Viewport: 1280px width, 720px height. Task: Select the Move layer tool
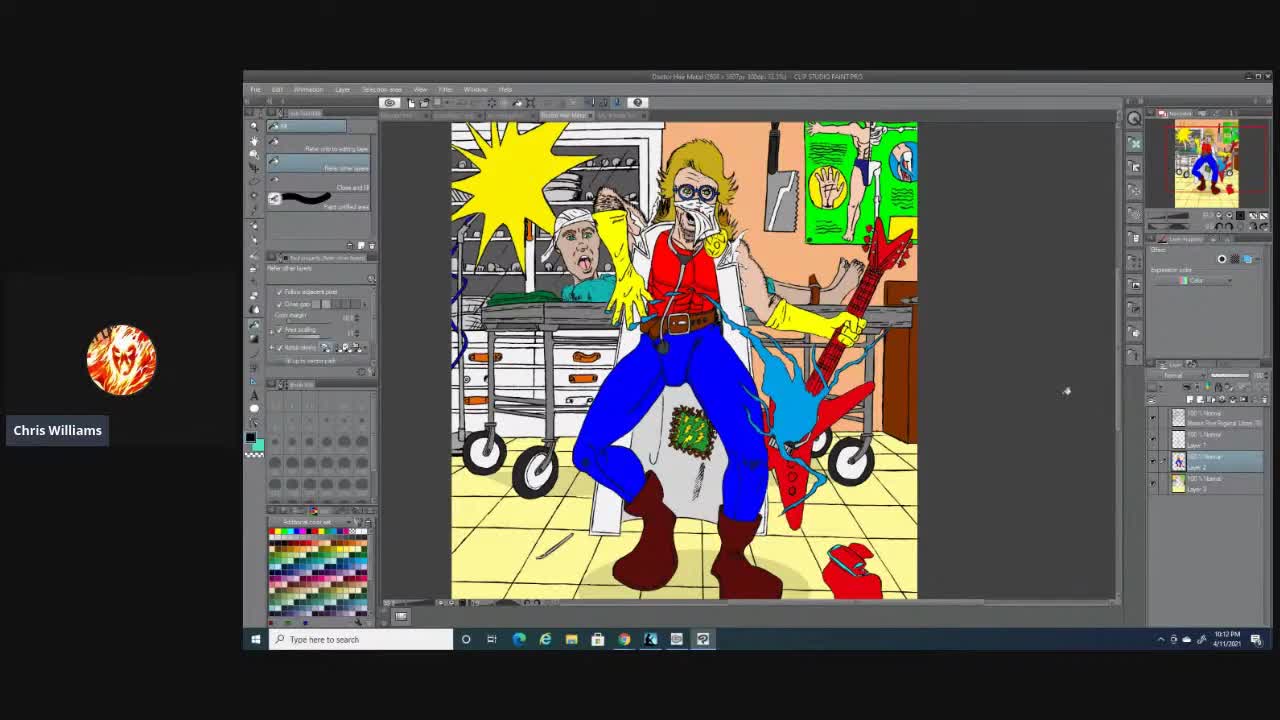click(254, 167)
